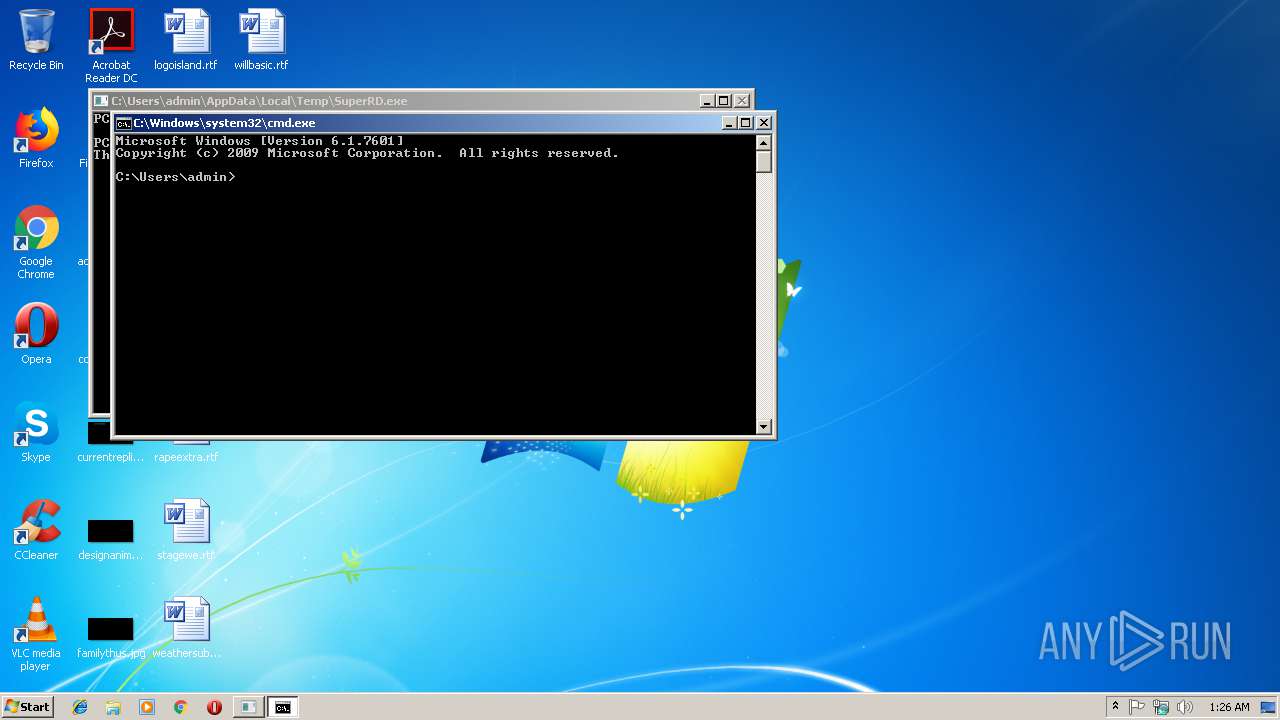The width and height of the screenshot is (1280, 720).
Task: Click the currentrepli file label
Action: [x=110, y=457]
